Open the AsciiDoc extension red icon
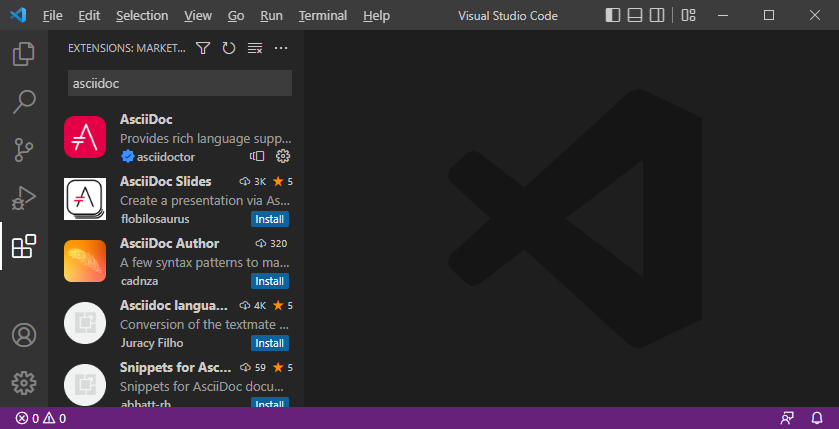The width and height of the screenshot is (839, 429). pyautogui.click(x=85, y=137)
